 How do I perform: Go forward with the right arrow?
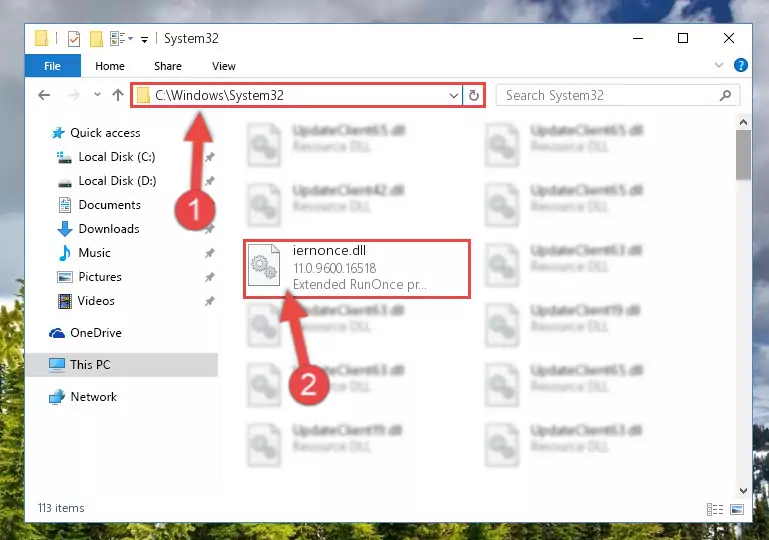pyautogui.click(x=74, y=95)
